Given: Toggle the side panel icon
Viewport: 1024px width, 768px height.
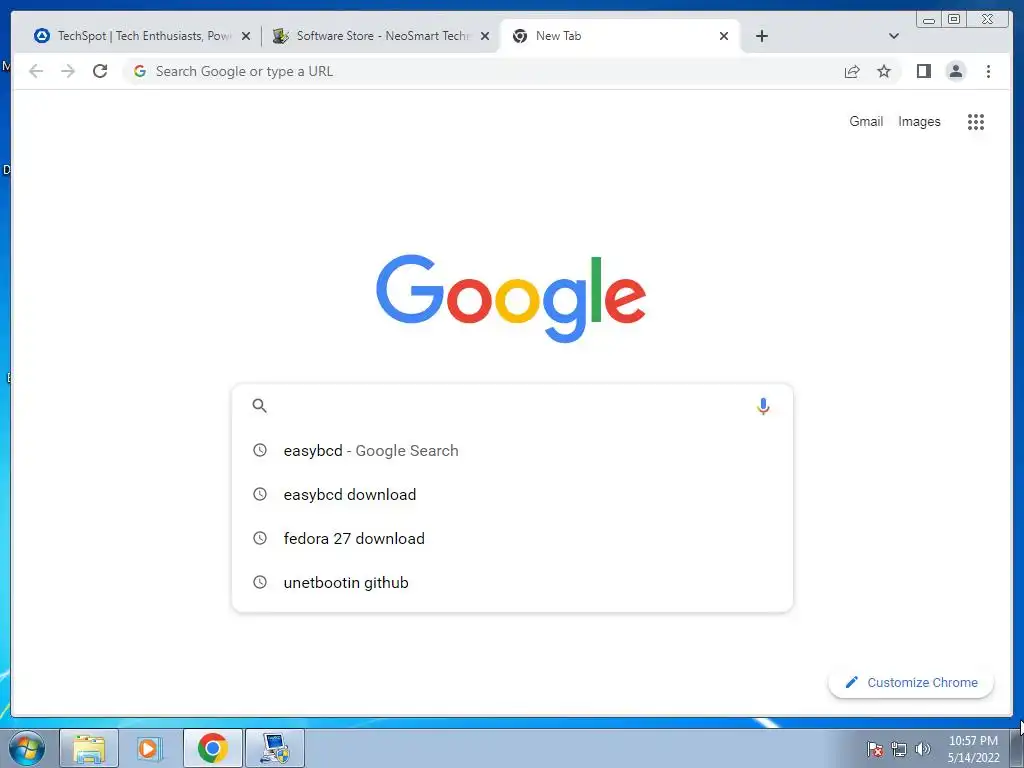Looking at the screenshot, I should (923, 71).
